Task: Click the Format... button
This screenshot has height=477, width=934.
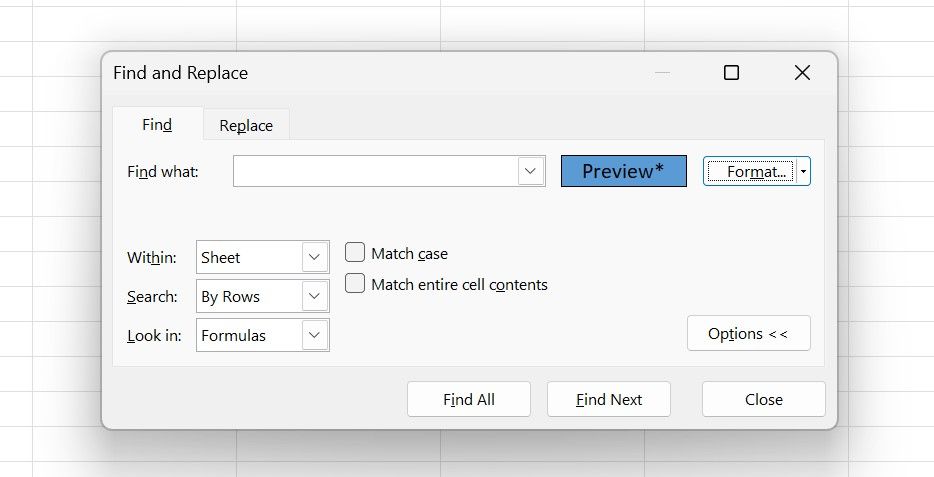Action: point(750,171)
